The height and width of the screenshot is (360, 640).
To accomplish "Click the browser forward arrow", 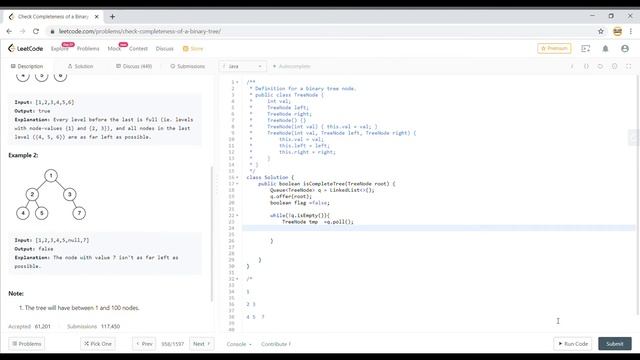I will (x=22, y=31).
